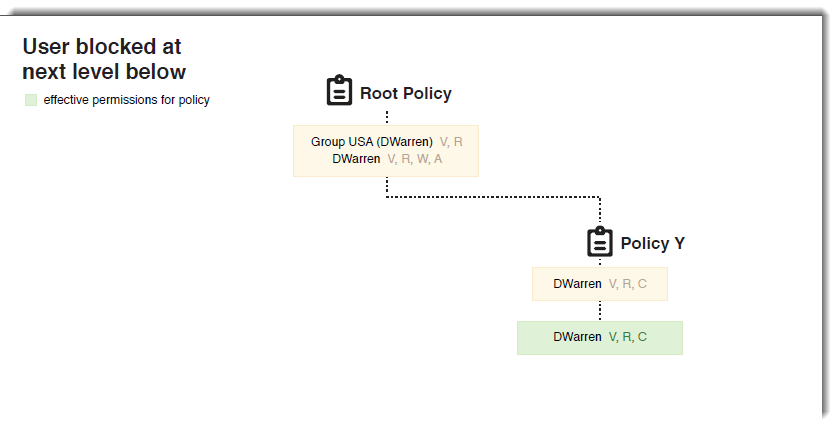
Task: Select the DWarren entry under Root Policy
Action: 356,159
